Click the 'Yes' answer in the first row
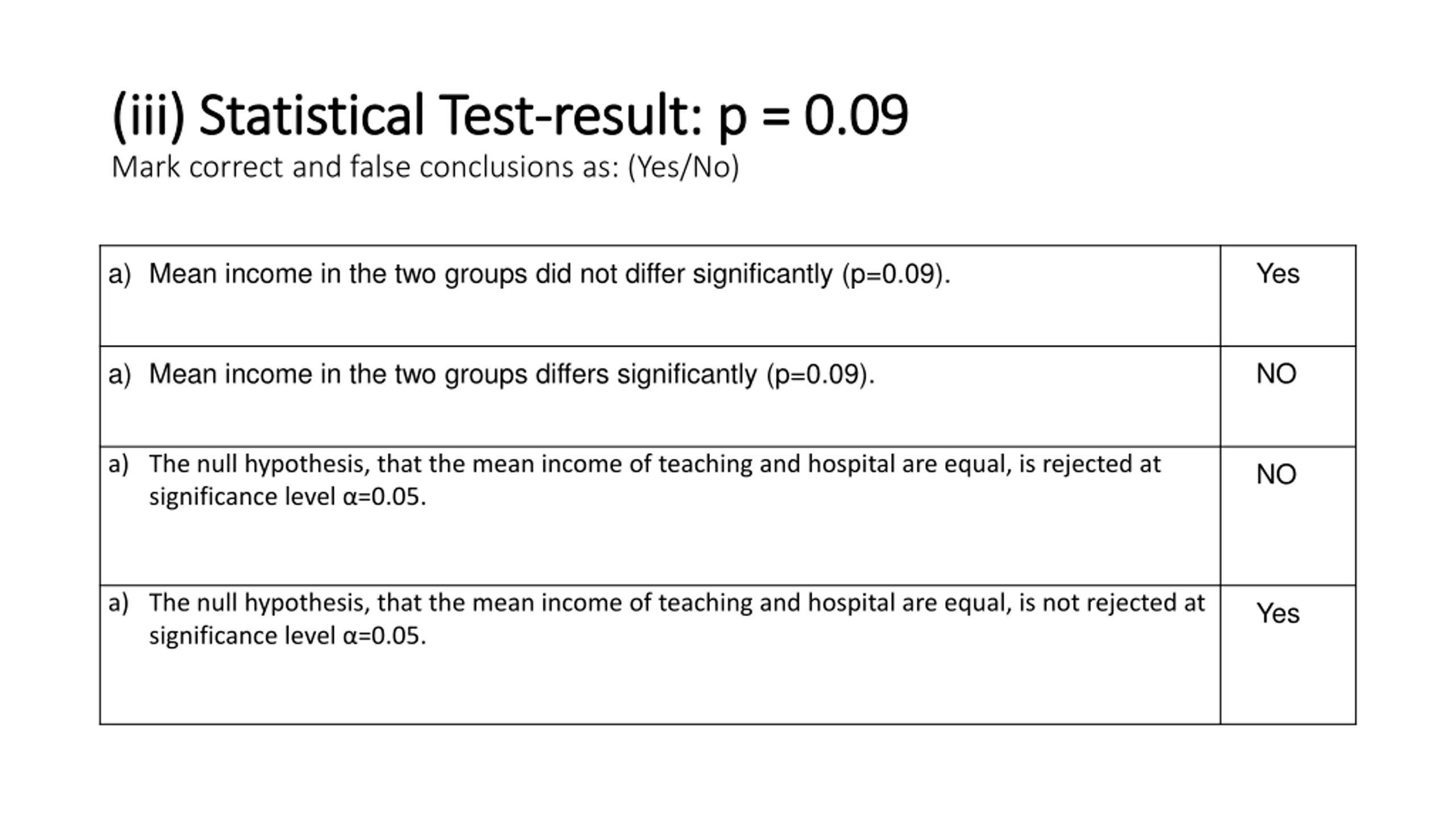 (1277, 274)
